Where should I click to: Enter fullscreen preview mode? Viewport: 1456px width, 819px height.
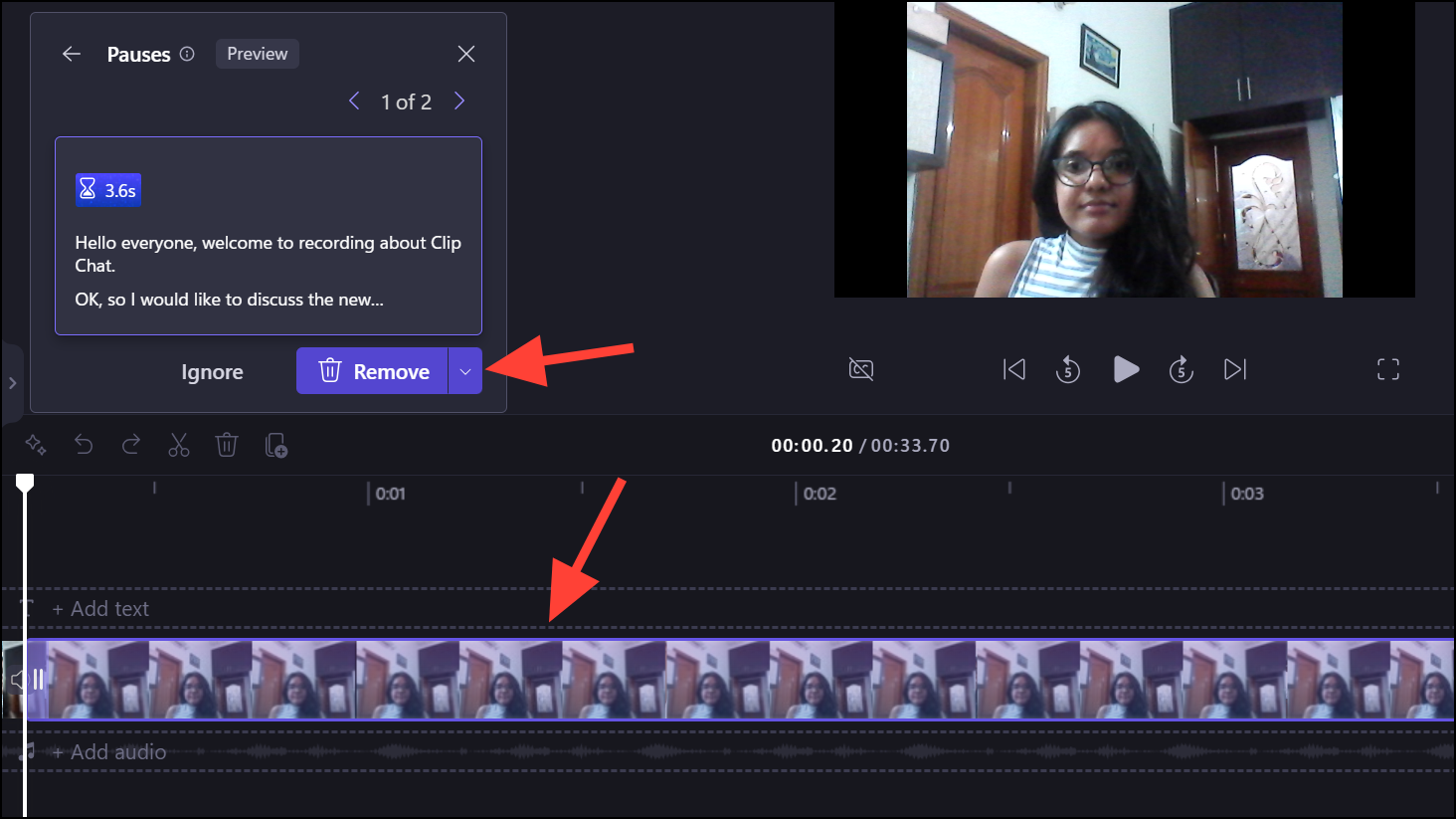pyautogui.click(x=1388, y=370)
